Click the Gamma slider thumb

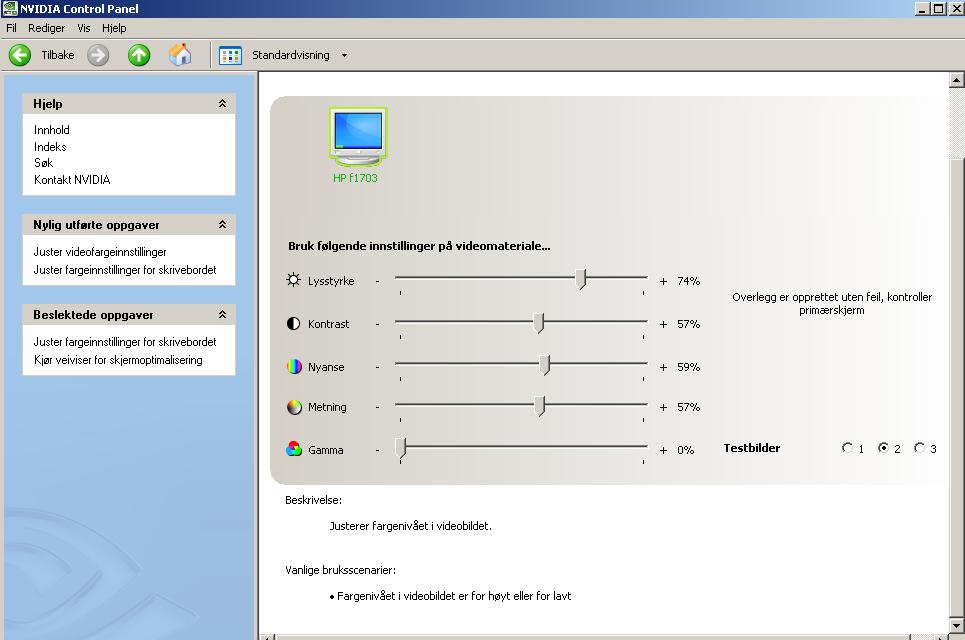[x=401, y=448]
